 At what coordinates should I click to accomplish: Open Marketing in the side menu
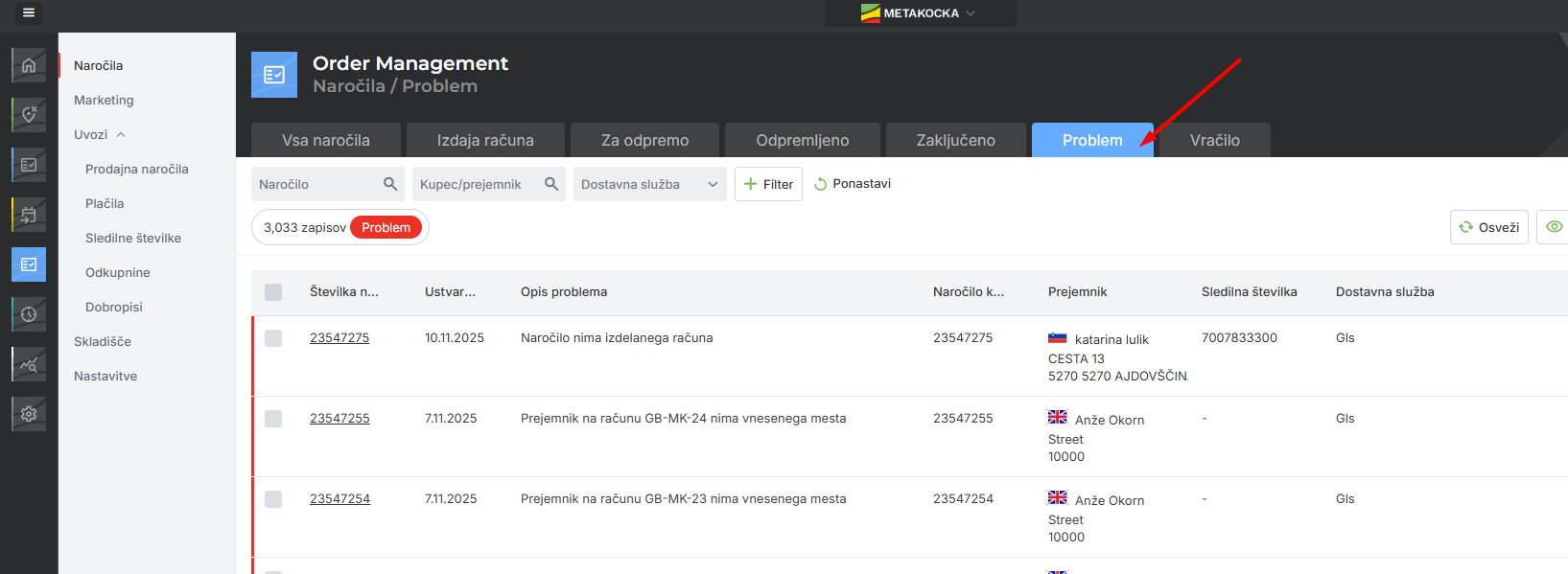tap(104, 101)
